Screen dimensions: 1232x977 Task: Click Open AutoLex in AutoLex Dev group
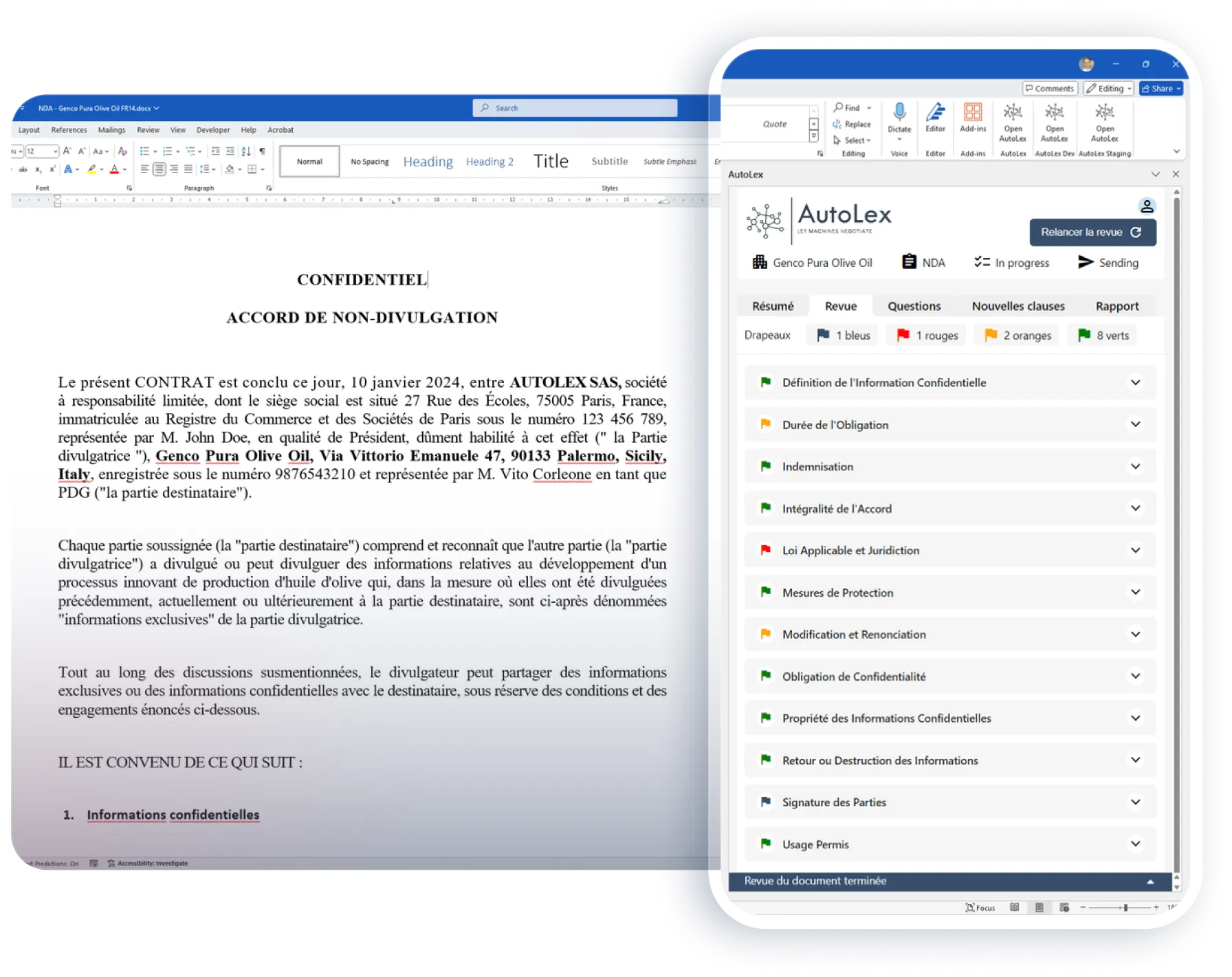coord(1055,122)
